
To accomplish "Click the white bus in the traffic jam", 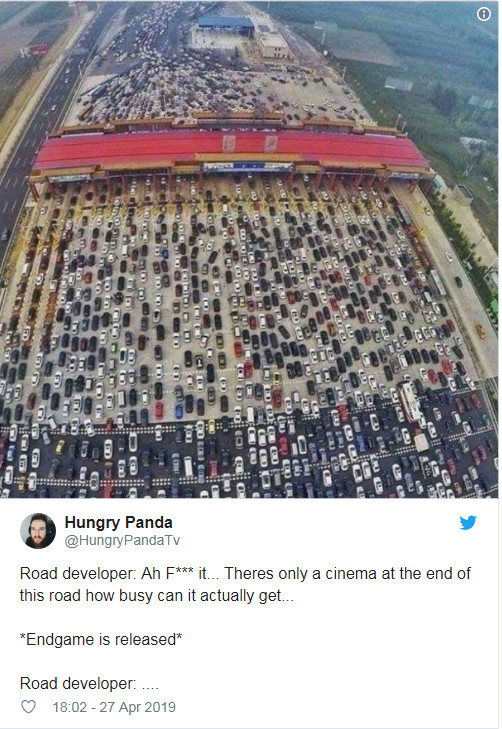I will [x=410, y=401].
